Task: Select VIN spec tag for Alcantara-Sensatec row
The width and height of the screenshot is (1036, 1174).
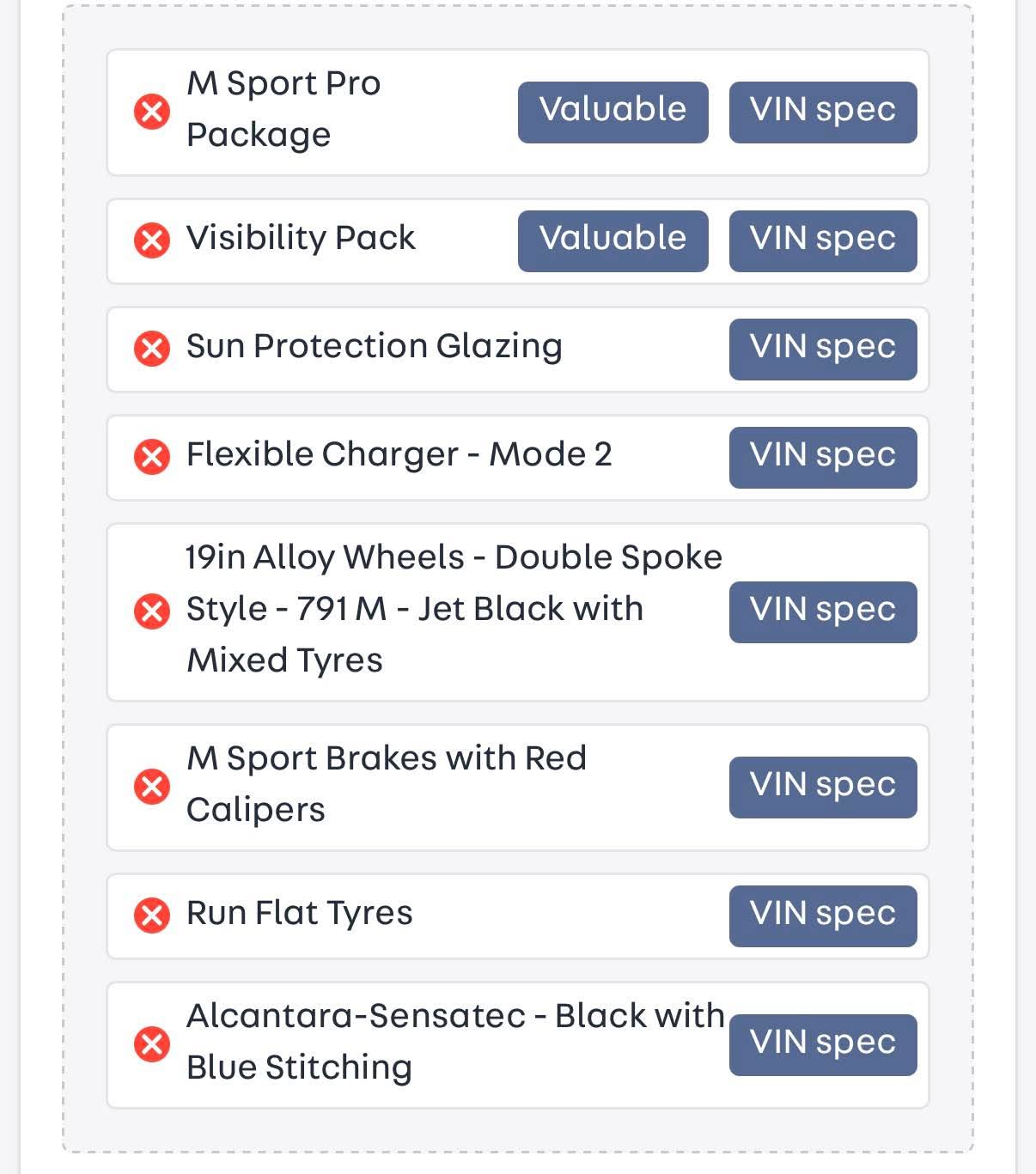Action: click(823, 1045)
